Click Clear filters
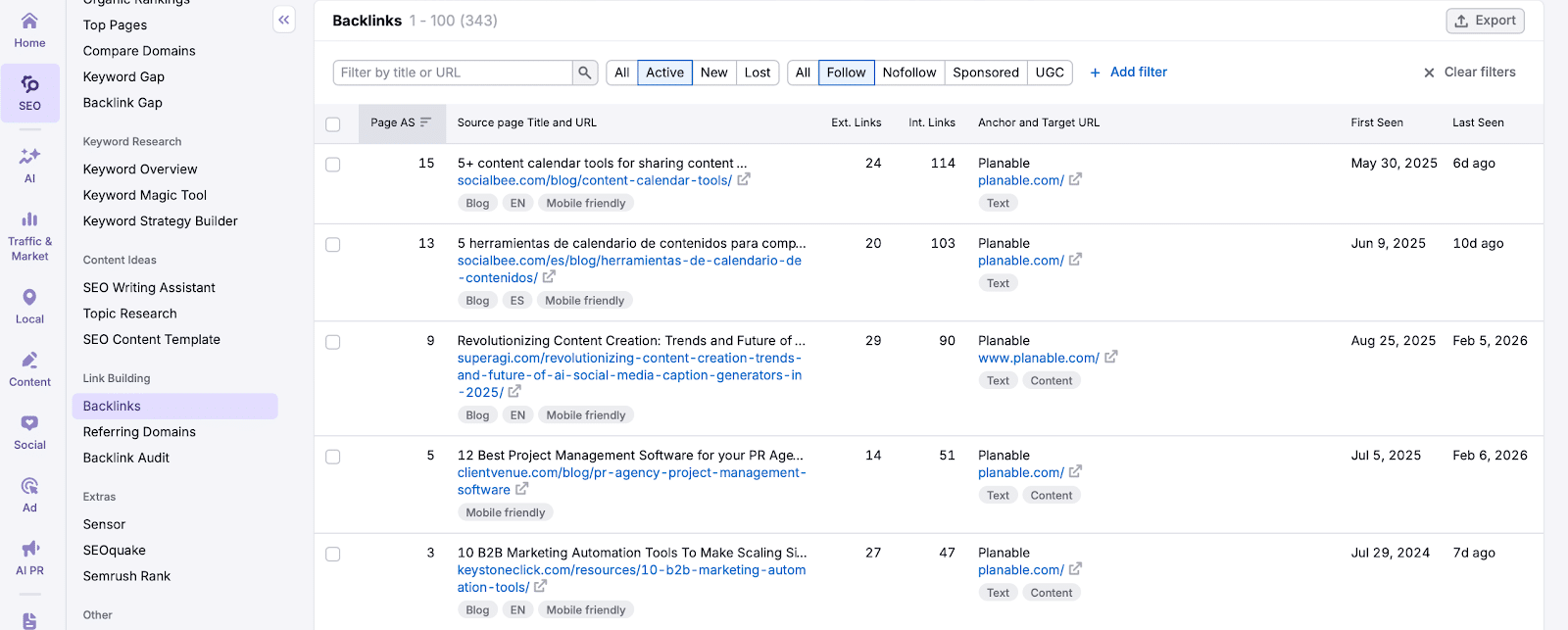 [x=1469, y=72]
